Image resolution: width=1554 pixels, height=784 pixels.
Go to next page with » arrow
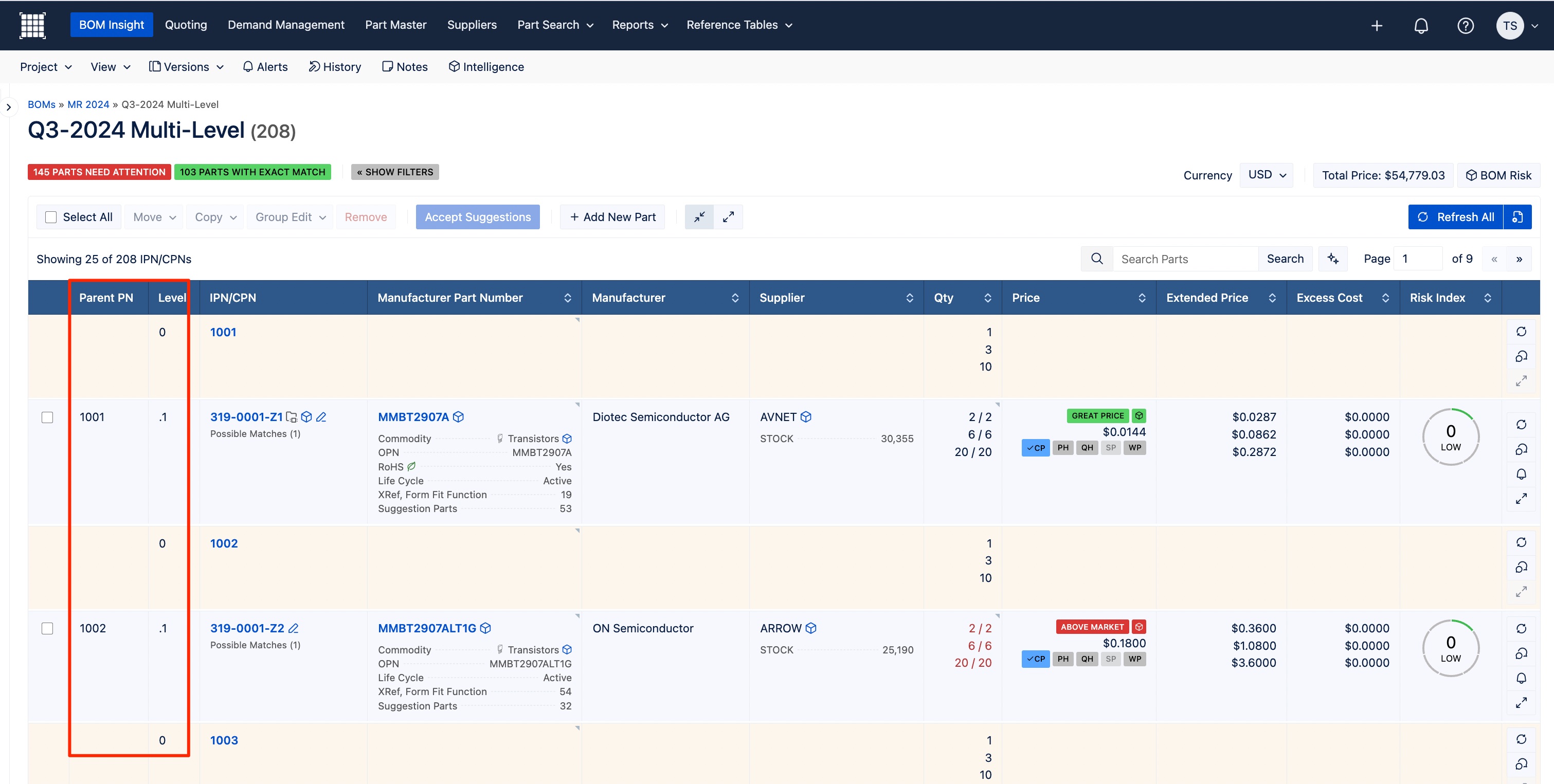coord(1519,259)
